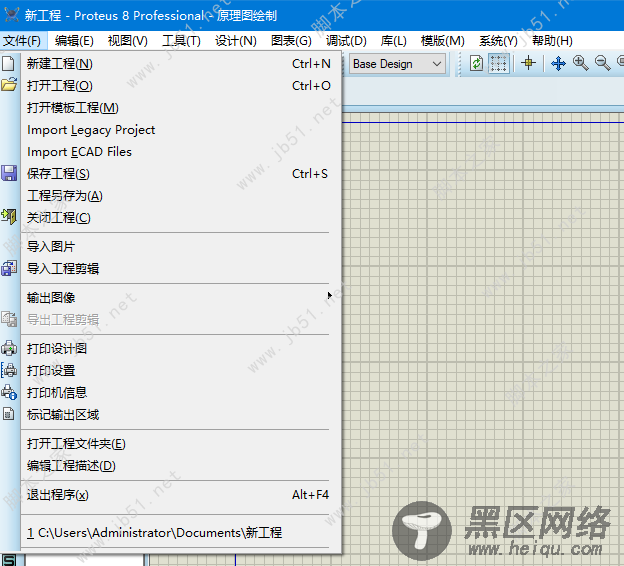Click the redraw display toolbar icon

[x=476, y=63]
